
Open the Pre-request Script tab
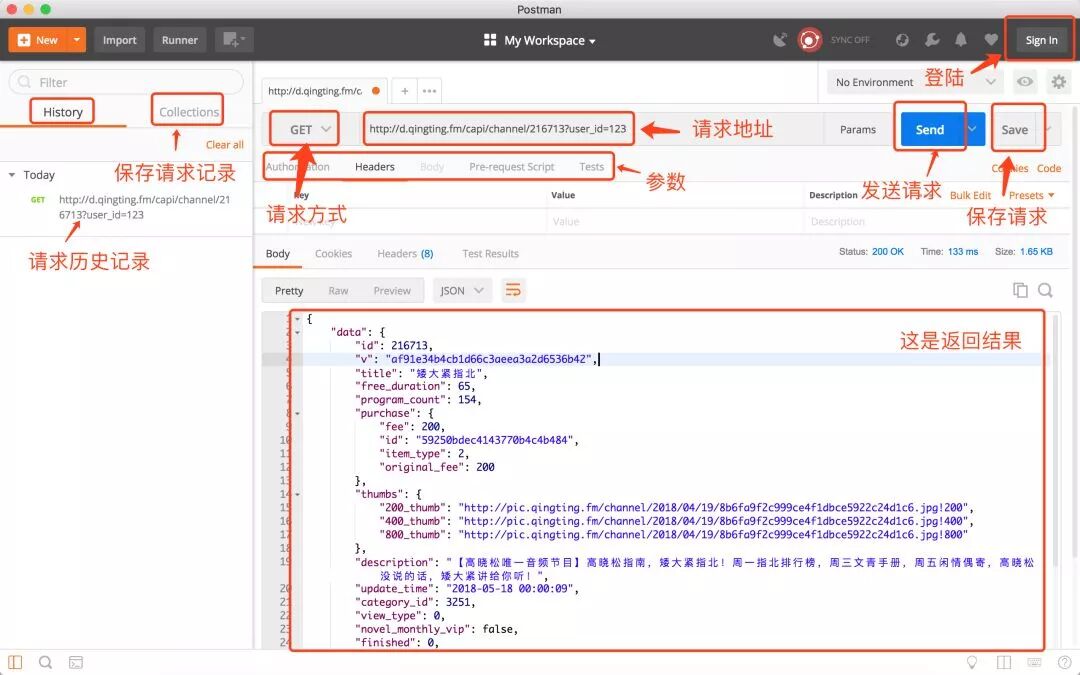tap(511, 167)
